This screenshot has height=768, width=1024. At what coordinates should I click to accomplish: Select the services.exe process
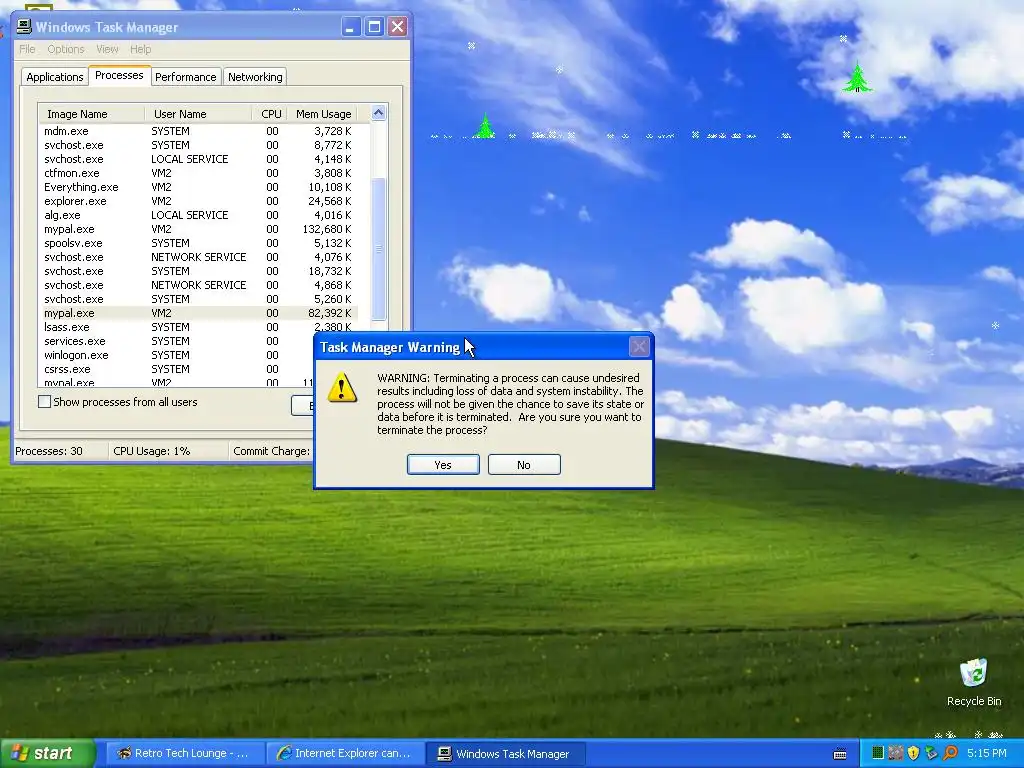point(176,341)
